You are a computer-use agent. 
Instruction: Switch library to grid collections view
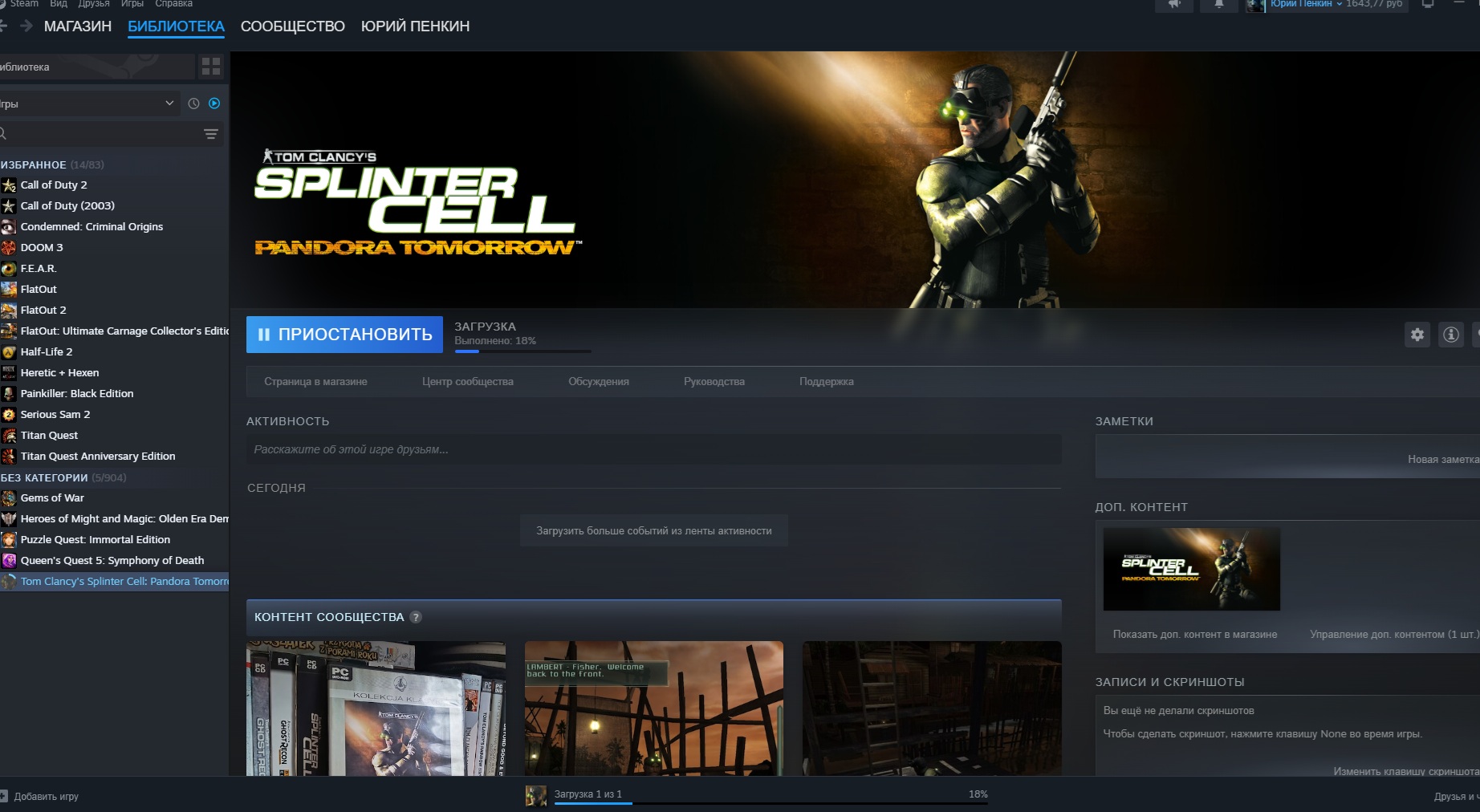(x=211, y=67)
